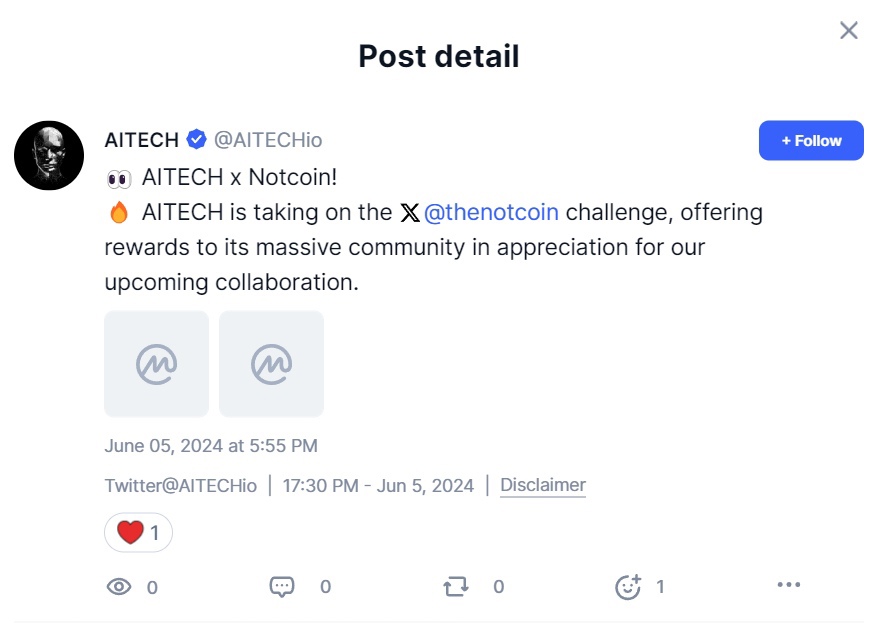
Task: Click the blue verified badge icon
Action: point(196,139)
